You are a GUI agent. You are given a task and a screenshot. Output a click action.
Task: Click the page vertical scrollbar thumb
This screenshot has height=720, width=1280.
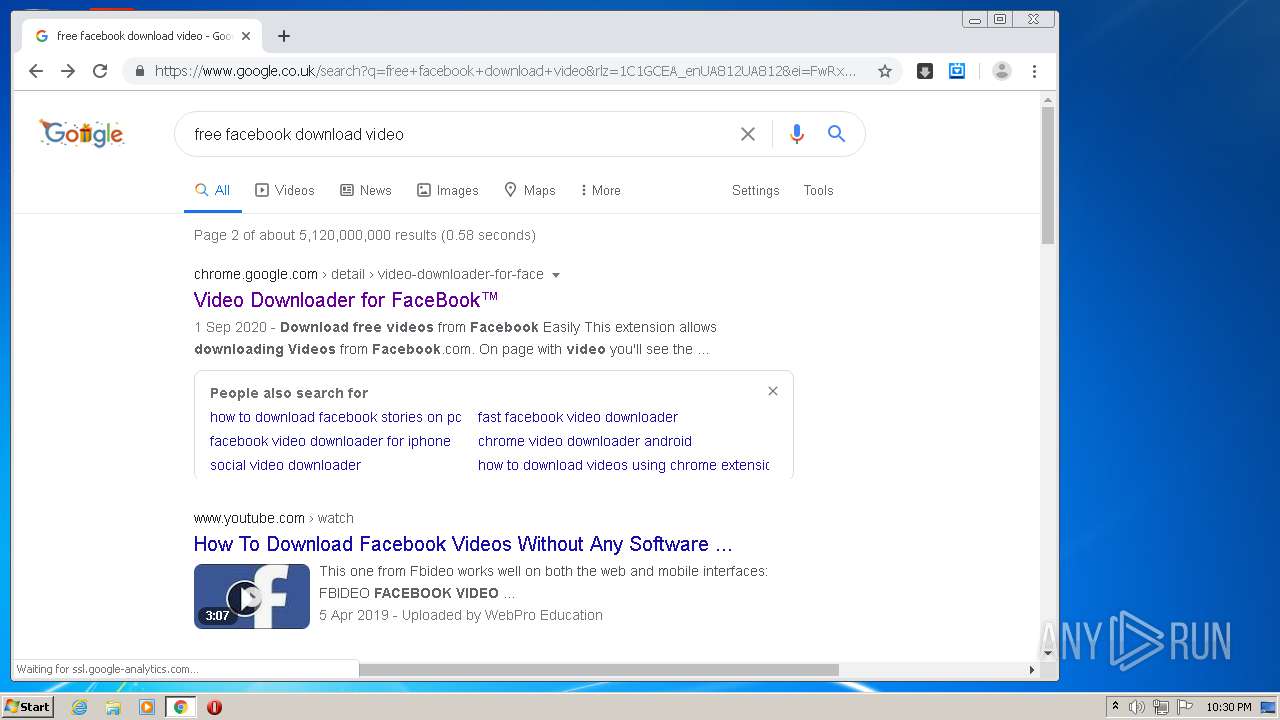tap(1048, 175)
